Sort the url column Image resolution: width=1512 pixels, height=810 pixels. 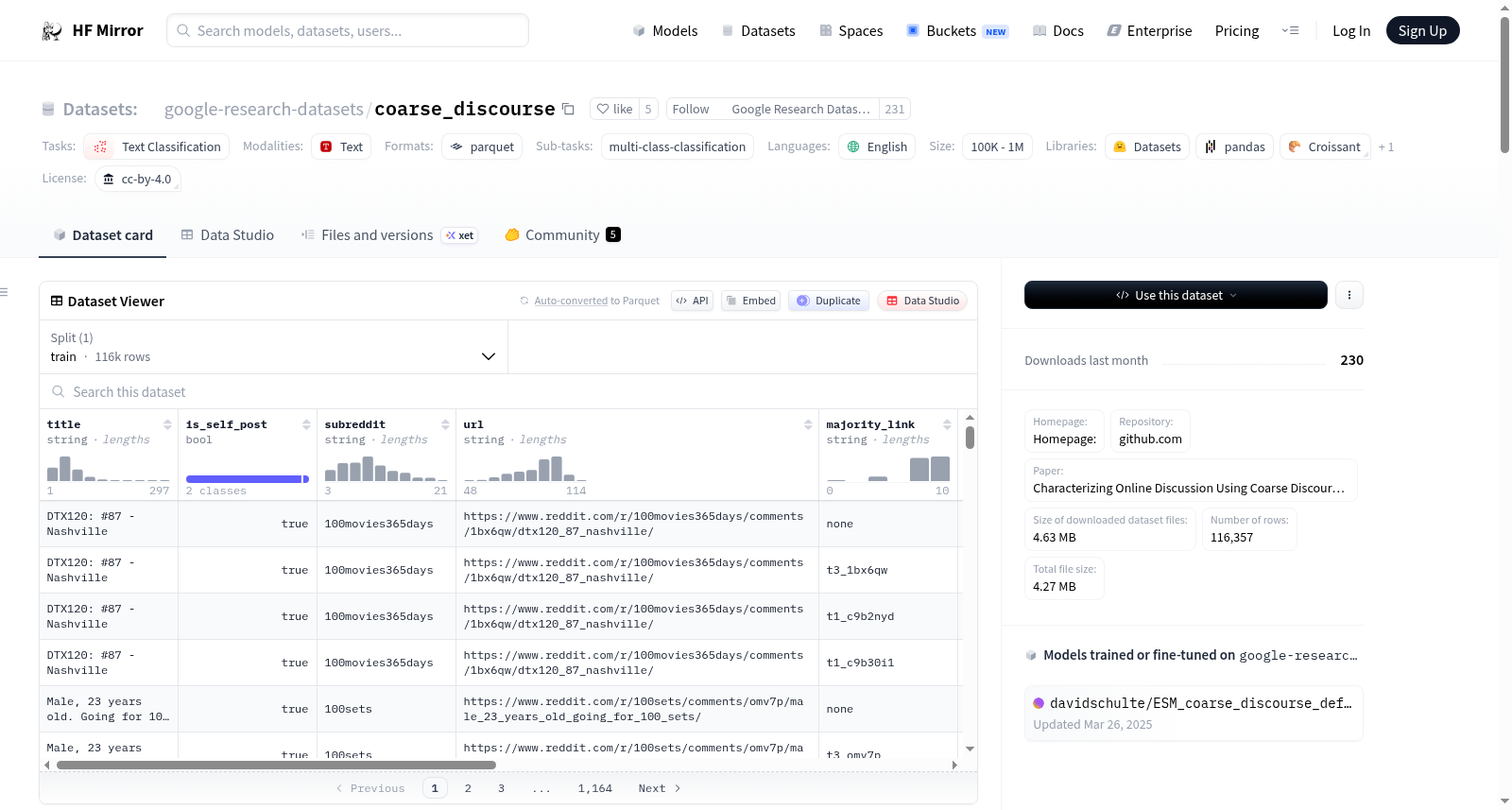(x=808, y=424)
